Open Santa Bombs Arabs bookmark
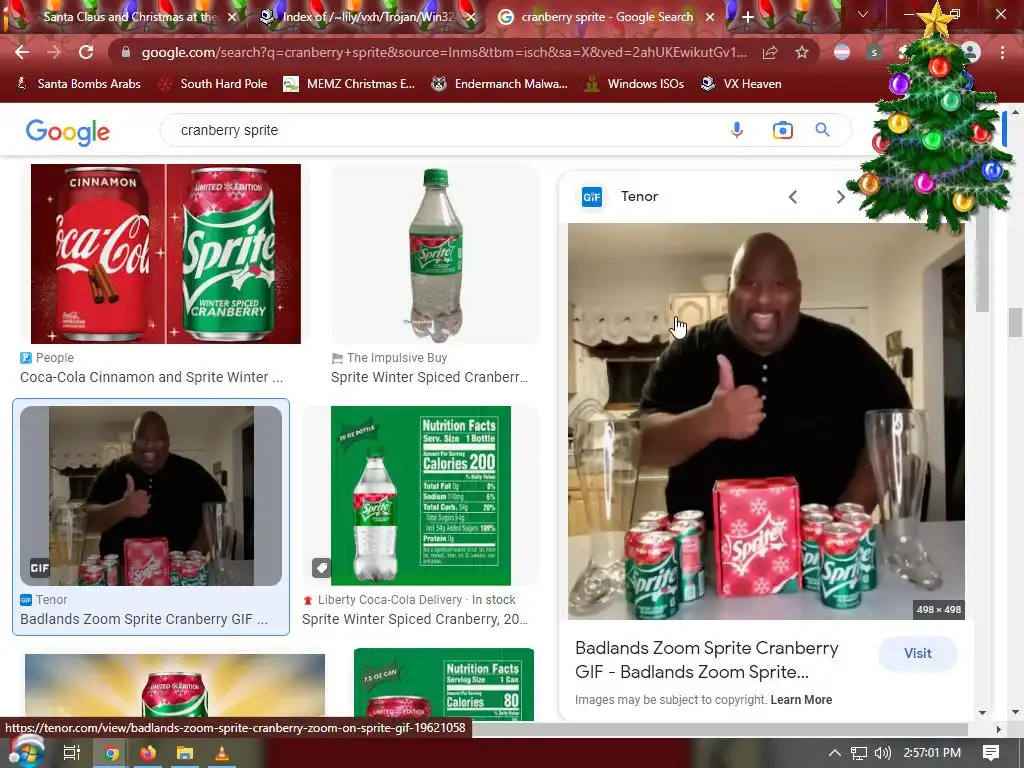The width and height of the screenshot is (1024, 768). coord(78,84)
